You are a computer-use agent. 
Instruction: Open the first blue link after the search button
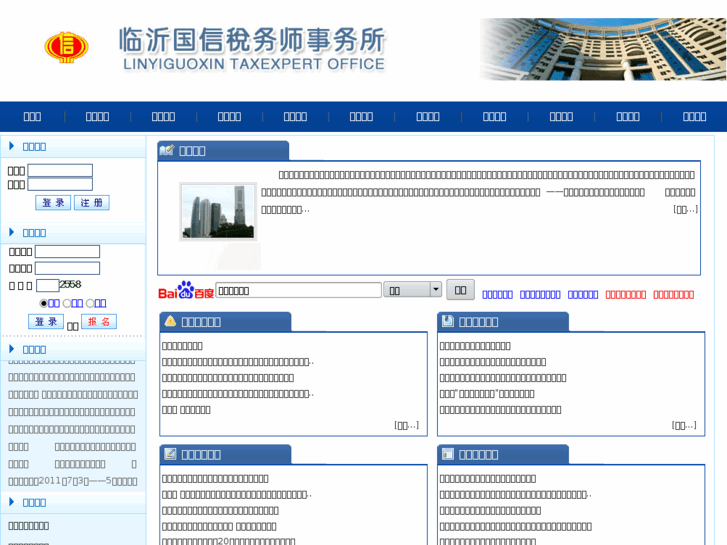pos(497,295)
